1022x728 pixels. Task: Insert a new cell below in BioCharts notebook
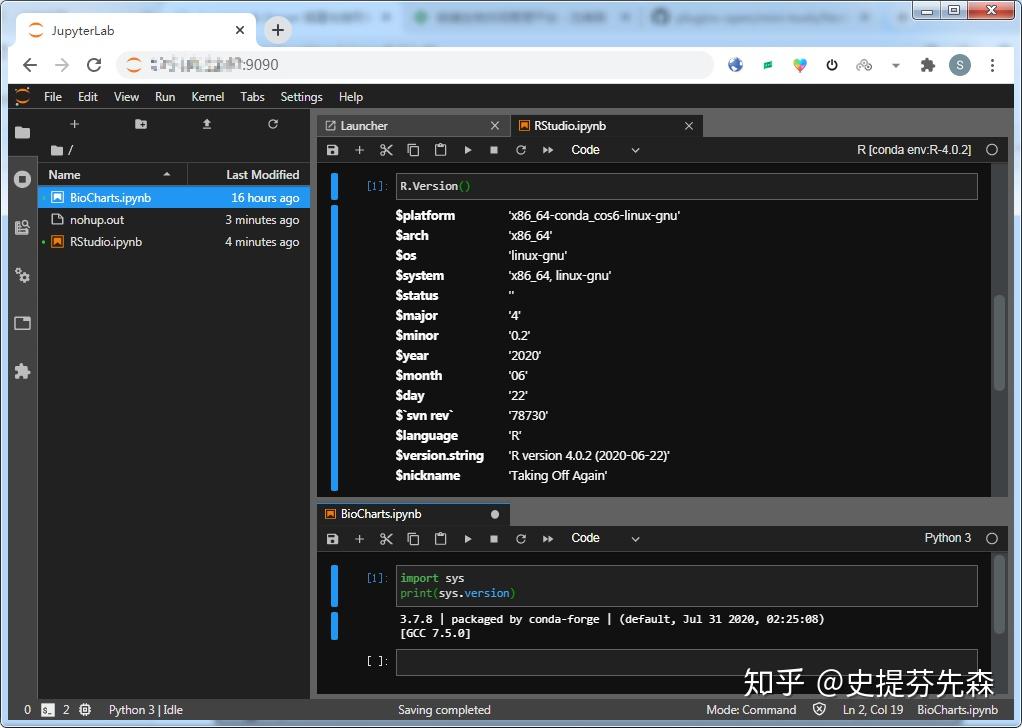coord(359,538)
